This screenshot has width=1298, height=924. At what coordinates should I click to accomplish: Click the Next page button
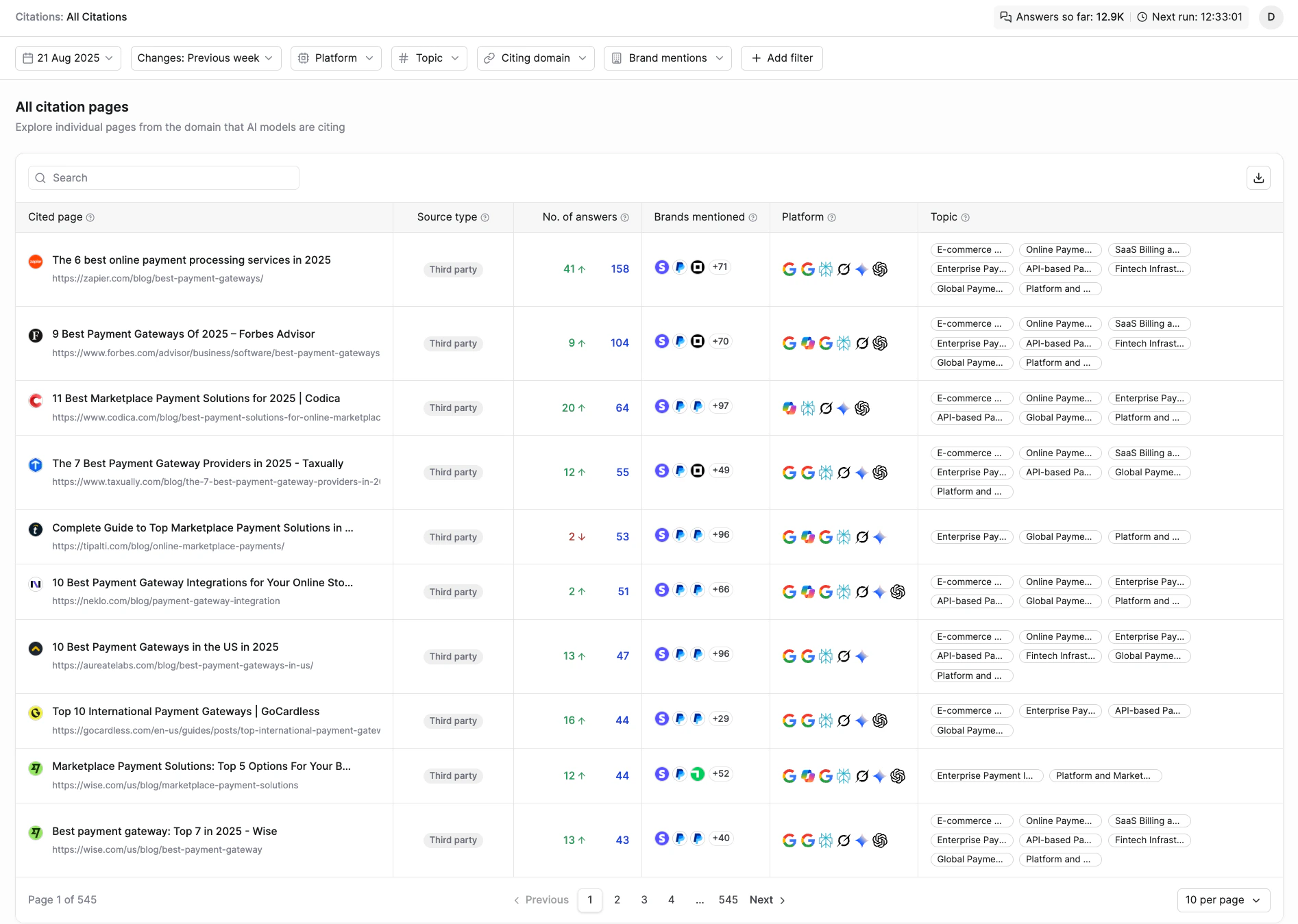click(x=767, y=900)
